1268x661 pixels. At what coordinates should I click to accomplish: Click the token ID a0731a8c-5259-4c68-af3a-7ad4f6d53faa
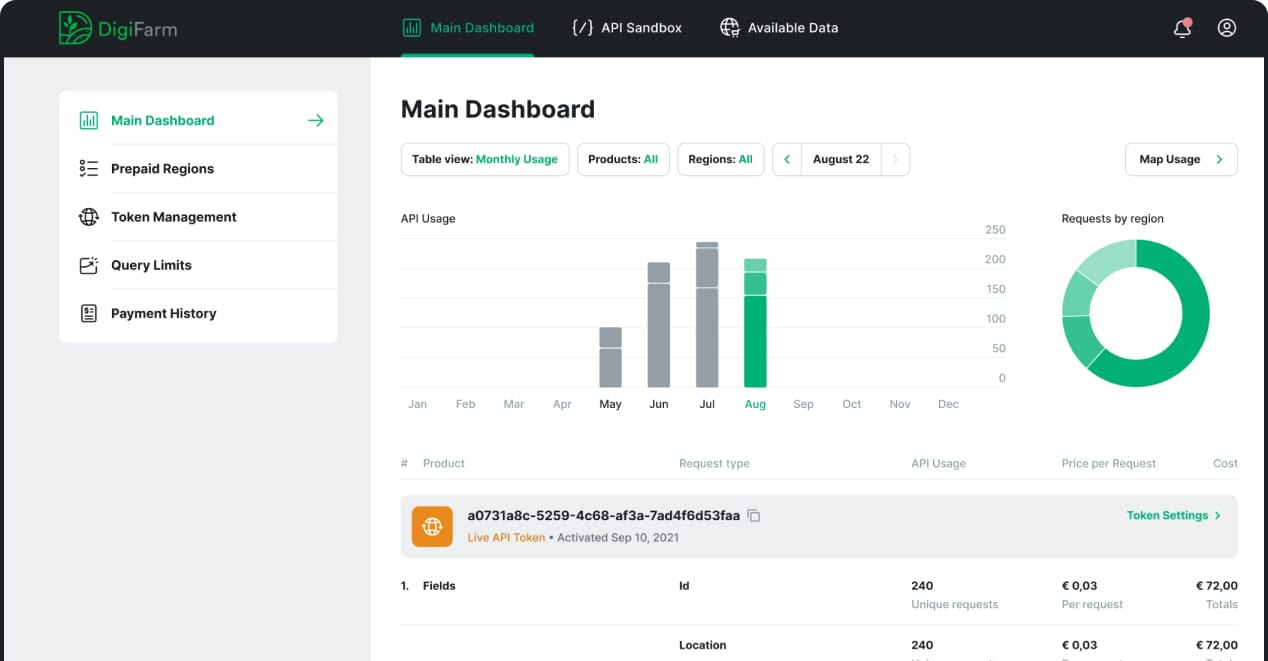tap(604, 516)
